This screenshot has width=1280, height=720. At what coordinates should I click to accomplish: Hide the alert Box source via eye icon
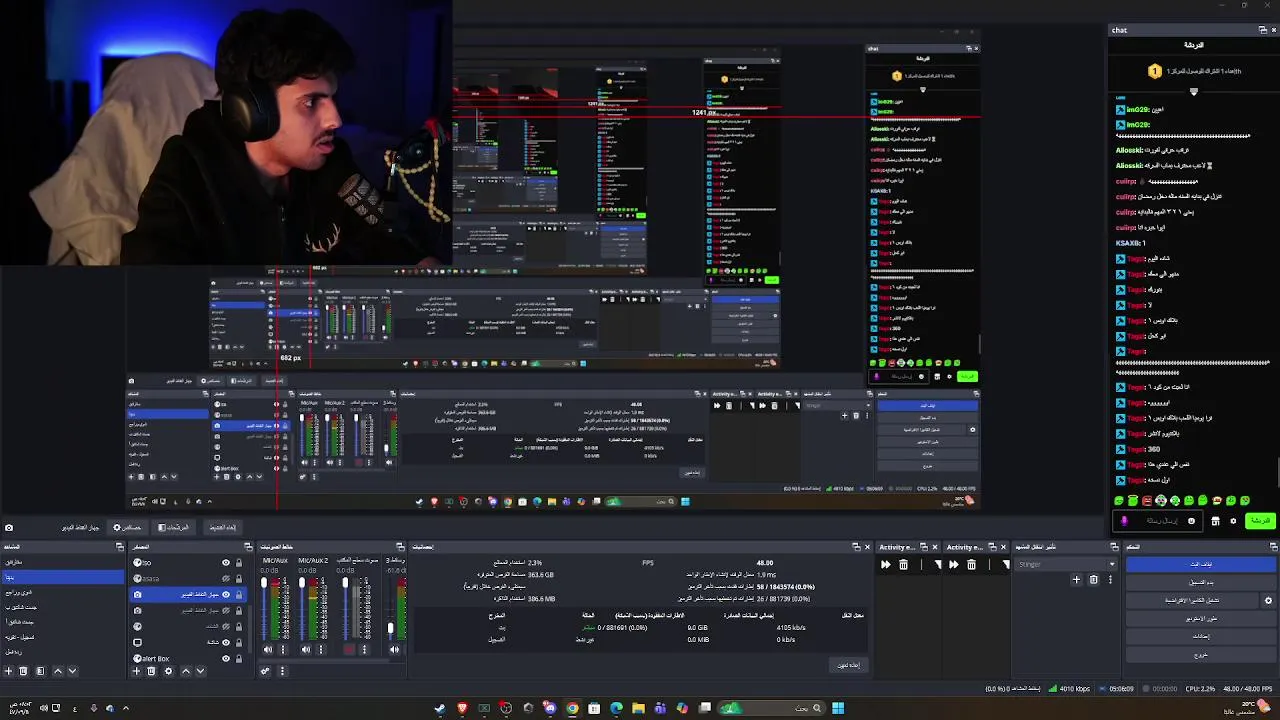click(x=226, y=658)
